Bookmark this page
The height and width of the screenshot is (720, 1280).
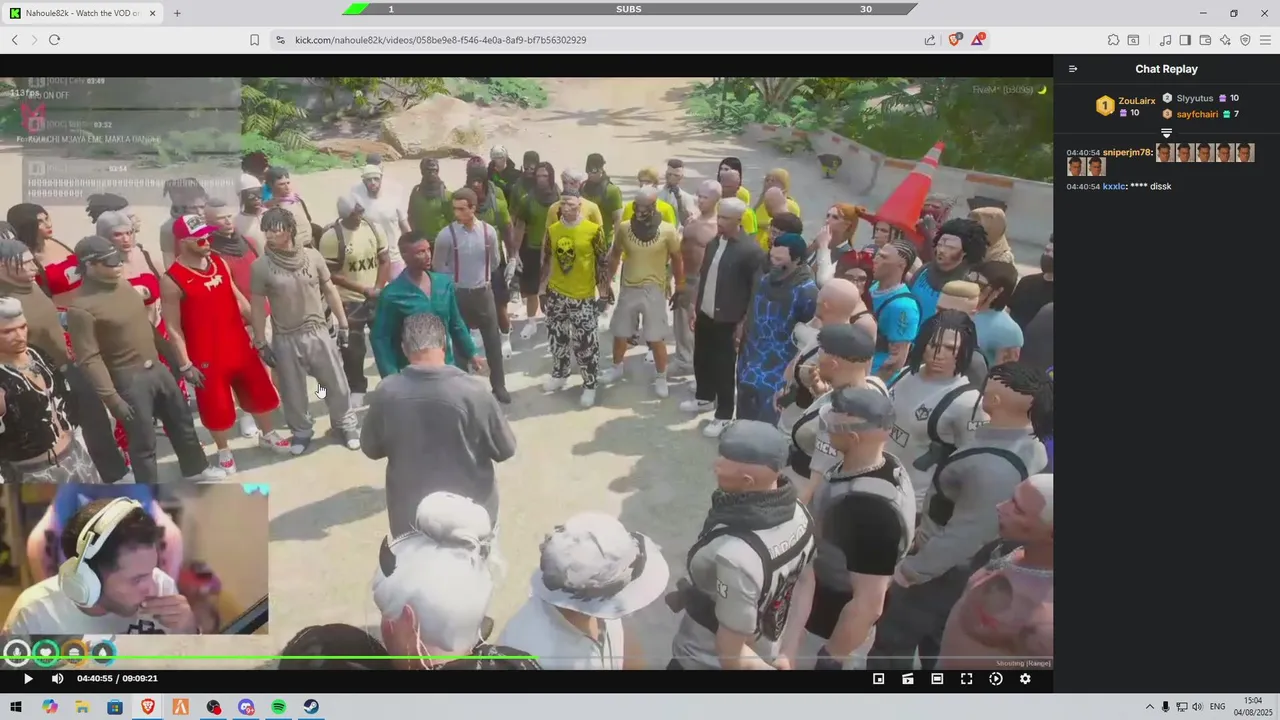tap(254, 40)
